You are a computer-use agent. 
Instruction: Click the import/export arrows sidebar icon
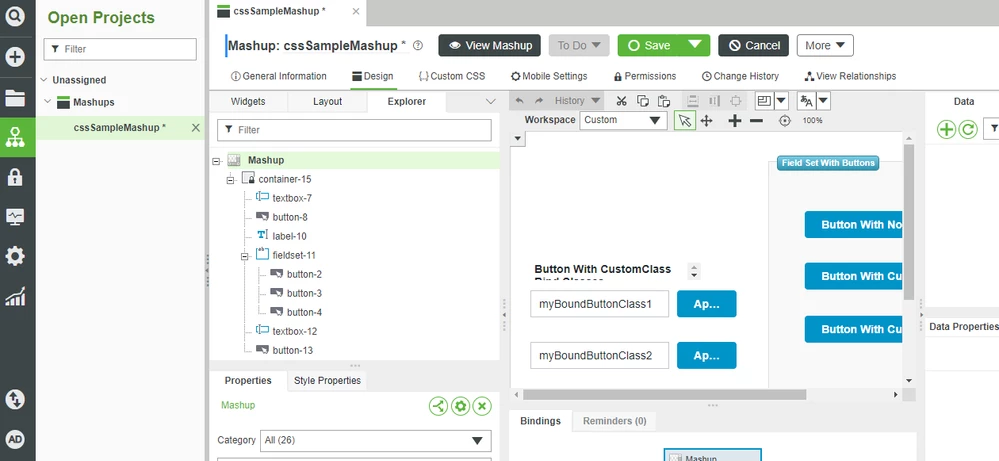(15, 399)
